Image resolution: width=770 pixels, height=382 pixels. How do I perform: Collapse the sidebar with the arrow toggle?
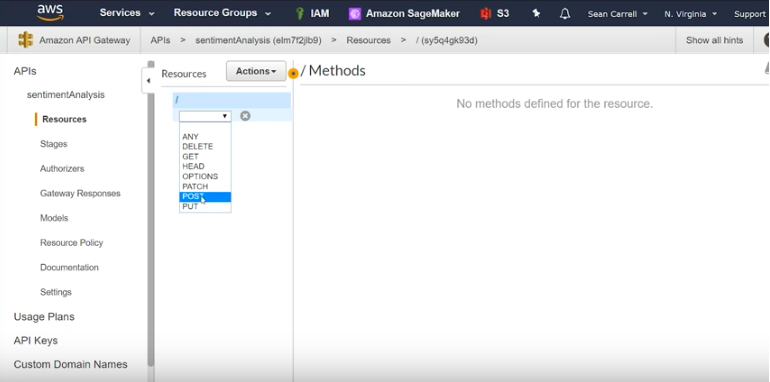148,81
